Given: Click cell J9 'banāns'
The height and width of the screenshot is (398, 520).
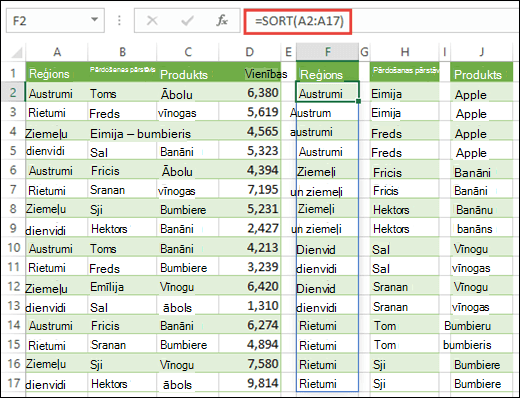Looking at the screenshot, I should 481,228.
